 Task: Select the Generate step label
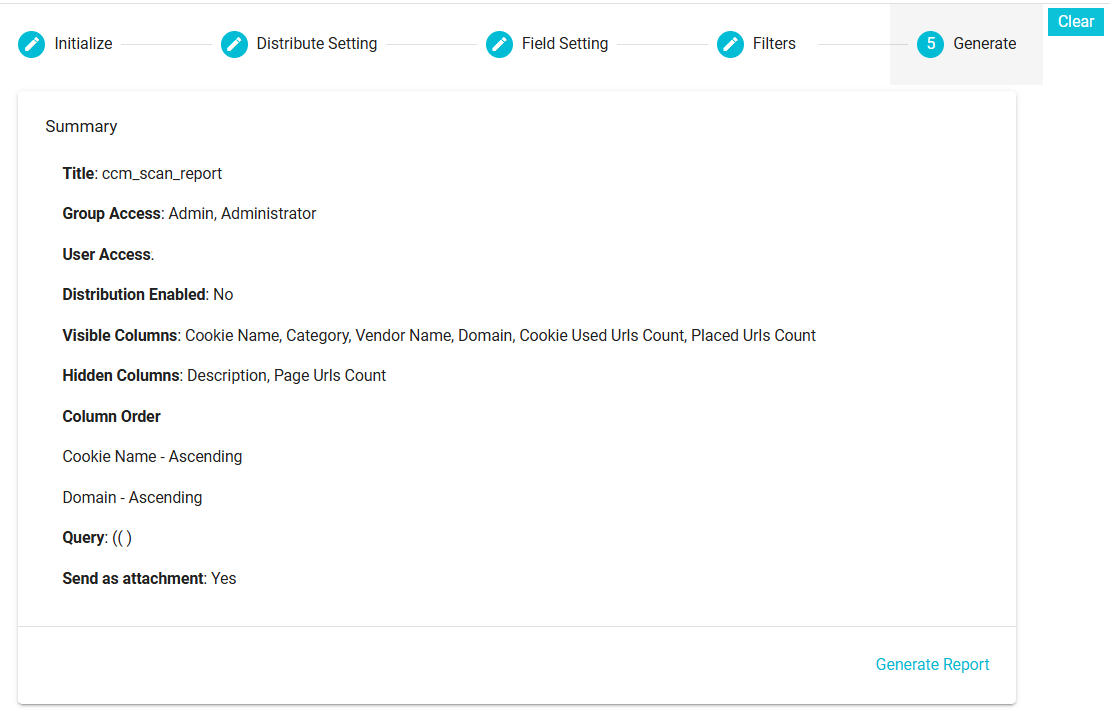pos(984,44)
